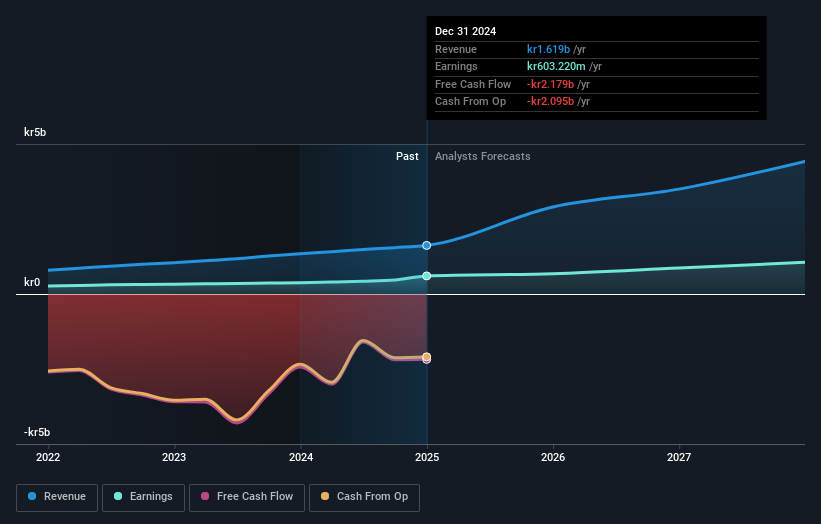Toggle the Earnings legend button

[143, 497]
